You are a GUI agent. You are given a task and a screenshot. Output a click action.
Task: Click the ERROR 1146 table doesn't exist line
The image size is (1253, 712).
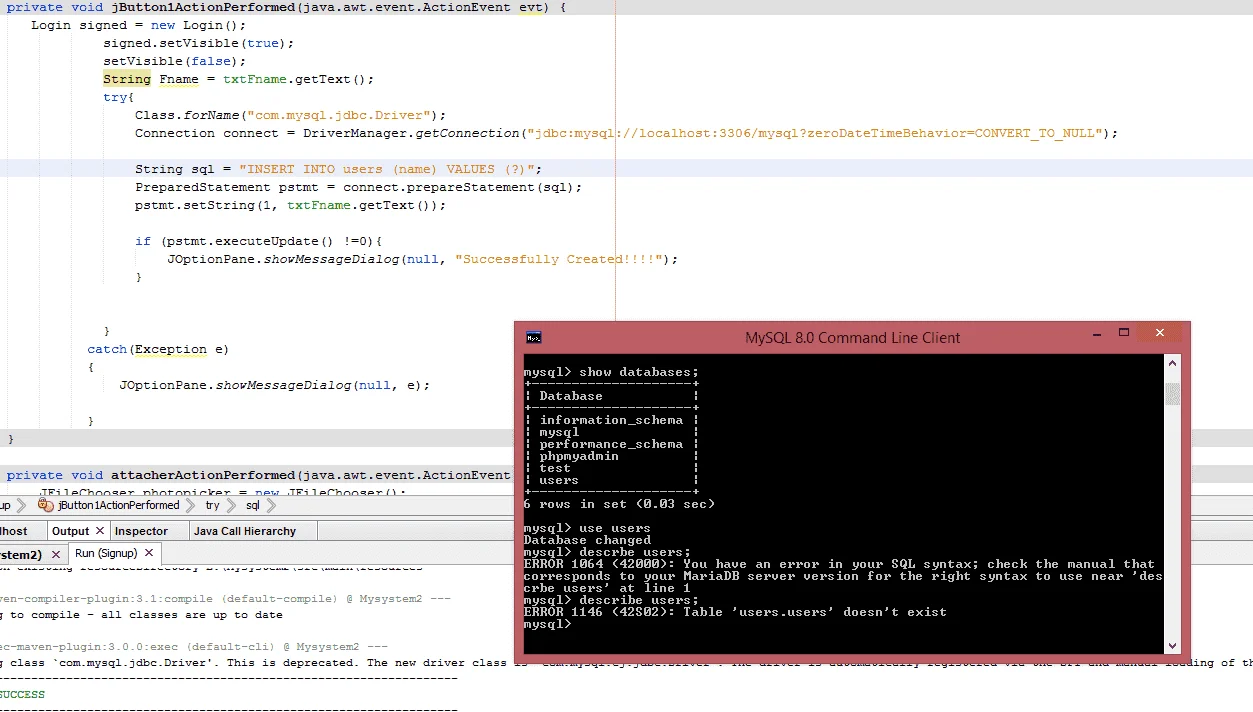click(x=735, y=612)
